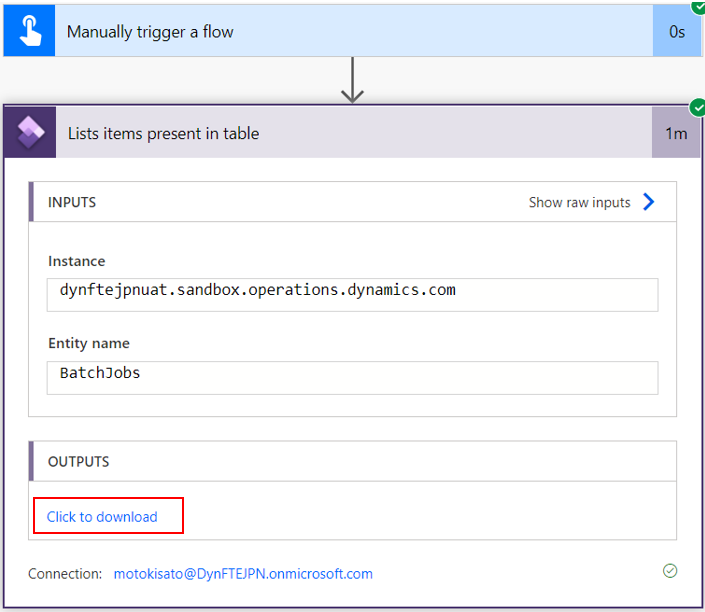Click green success badge on Lists items step

tap(697, 108)
